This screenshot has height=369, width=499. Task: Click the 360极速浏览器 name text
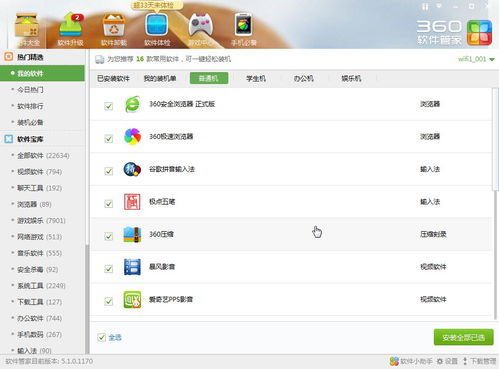pyautogui.click(x=171, y=137)
